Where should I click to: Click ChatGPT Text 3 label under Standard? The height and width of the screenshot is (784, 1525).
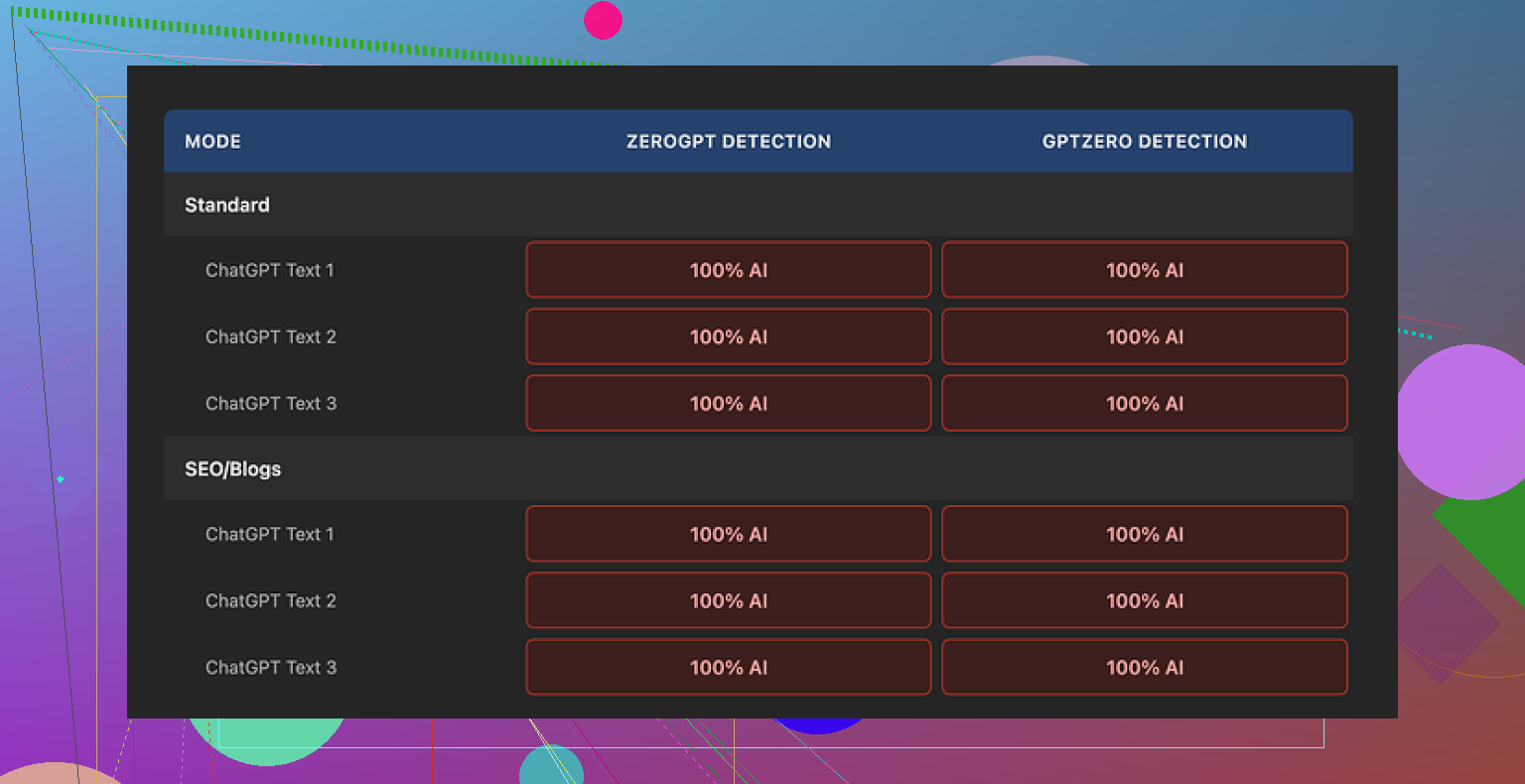point(270,403)
